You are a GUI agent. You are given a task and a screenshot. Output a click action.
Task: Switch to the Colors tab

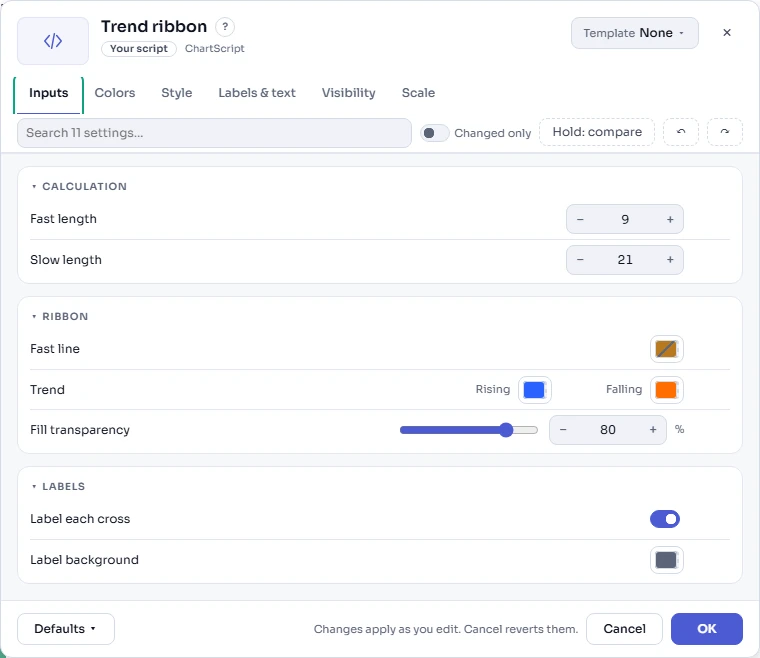(115, 93)
